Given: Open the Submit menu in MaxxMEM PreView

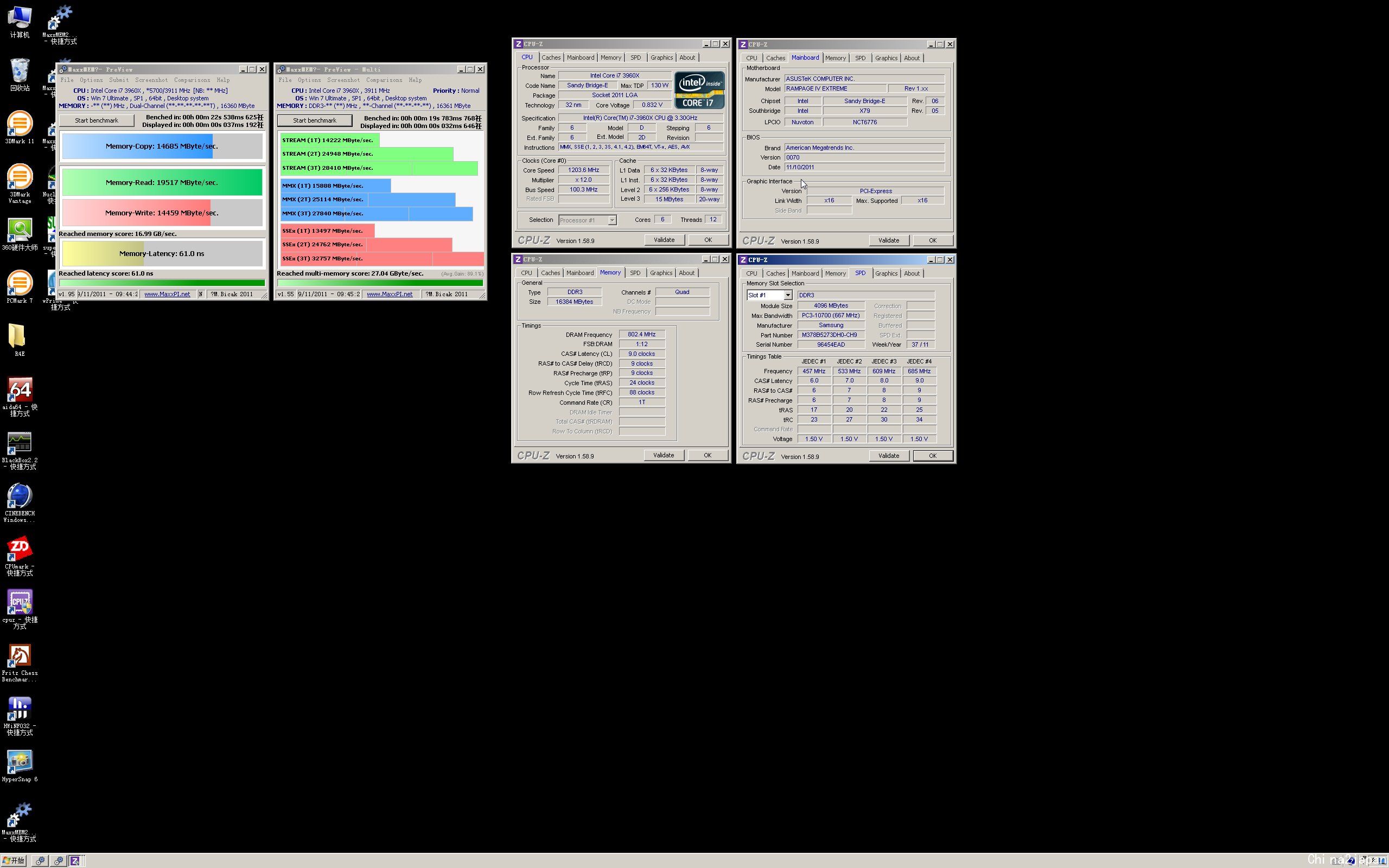Looking at the screenshot, I should point(119,80).
